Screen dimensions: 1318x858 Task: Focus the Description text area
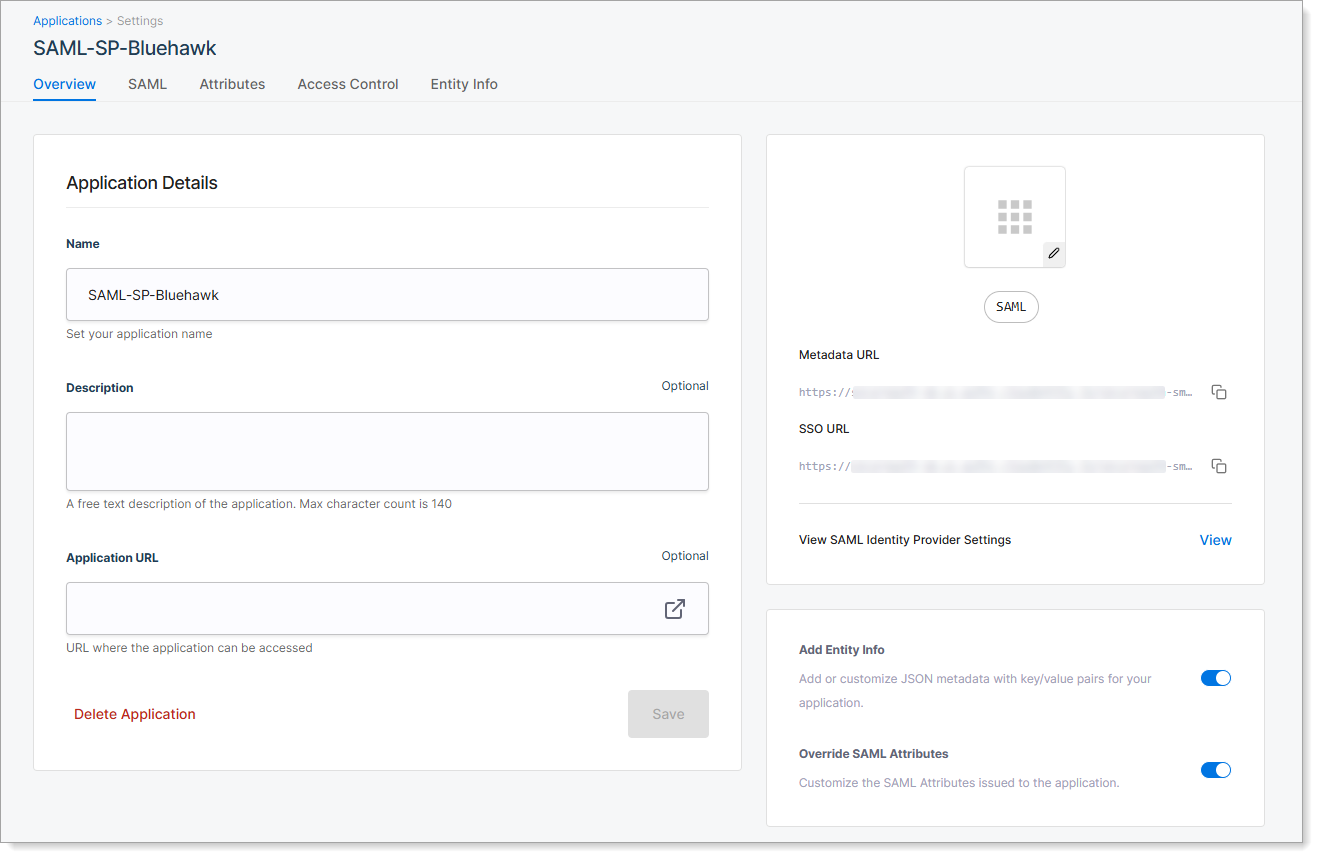point(387,451)
